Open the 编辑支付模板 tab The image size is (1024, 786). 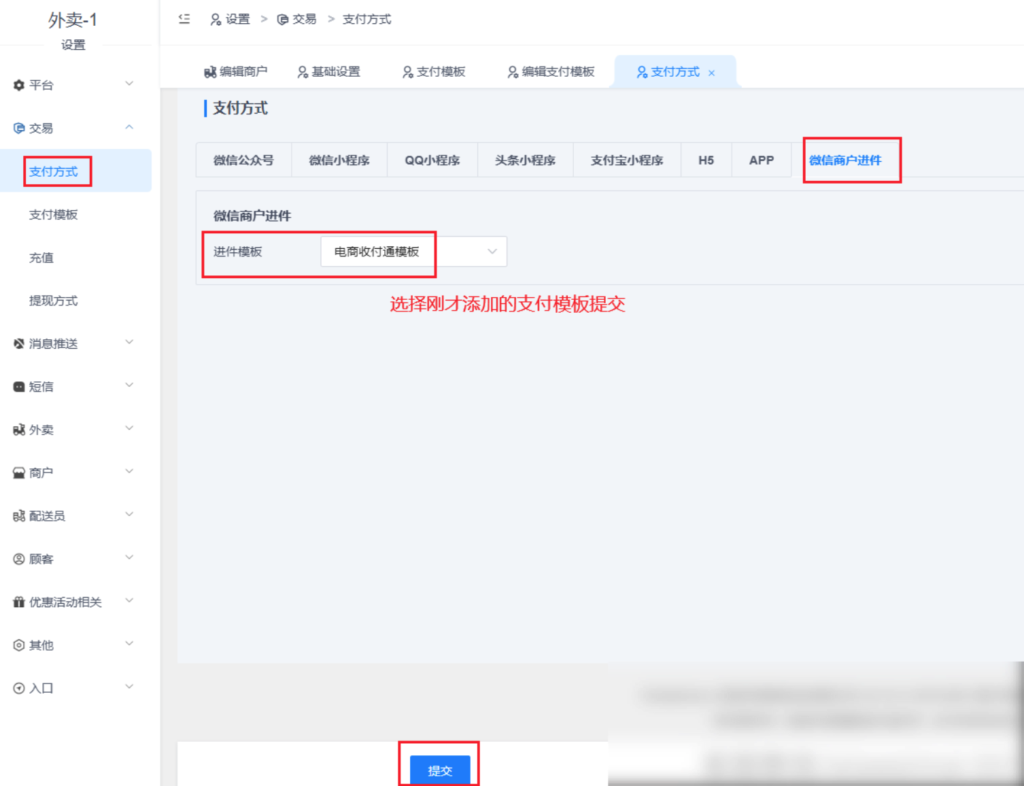(x=551, y=71)
